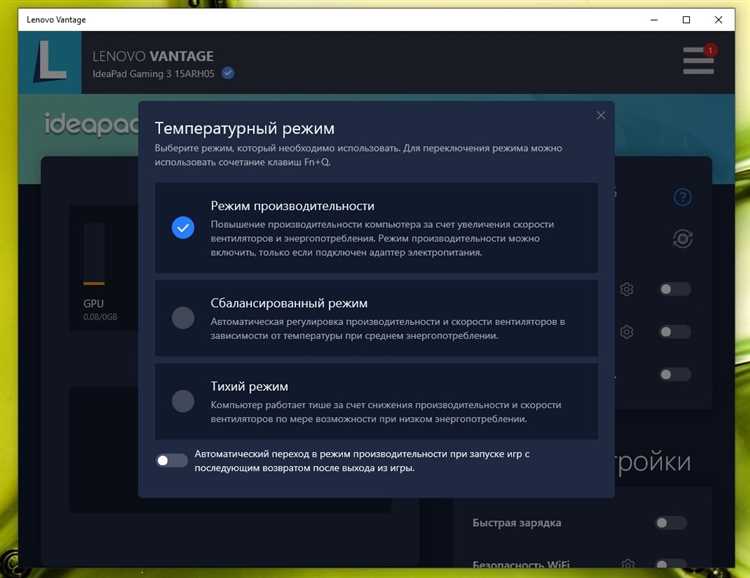
Task: Click the Температурный режим heading
Action: click(x=244, y=128)
